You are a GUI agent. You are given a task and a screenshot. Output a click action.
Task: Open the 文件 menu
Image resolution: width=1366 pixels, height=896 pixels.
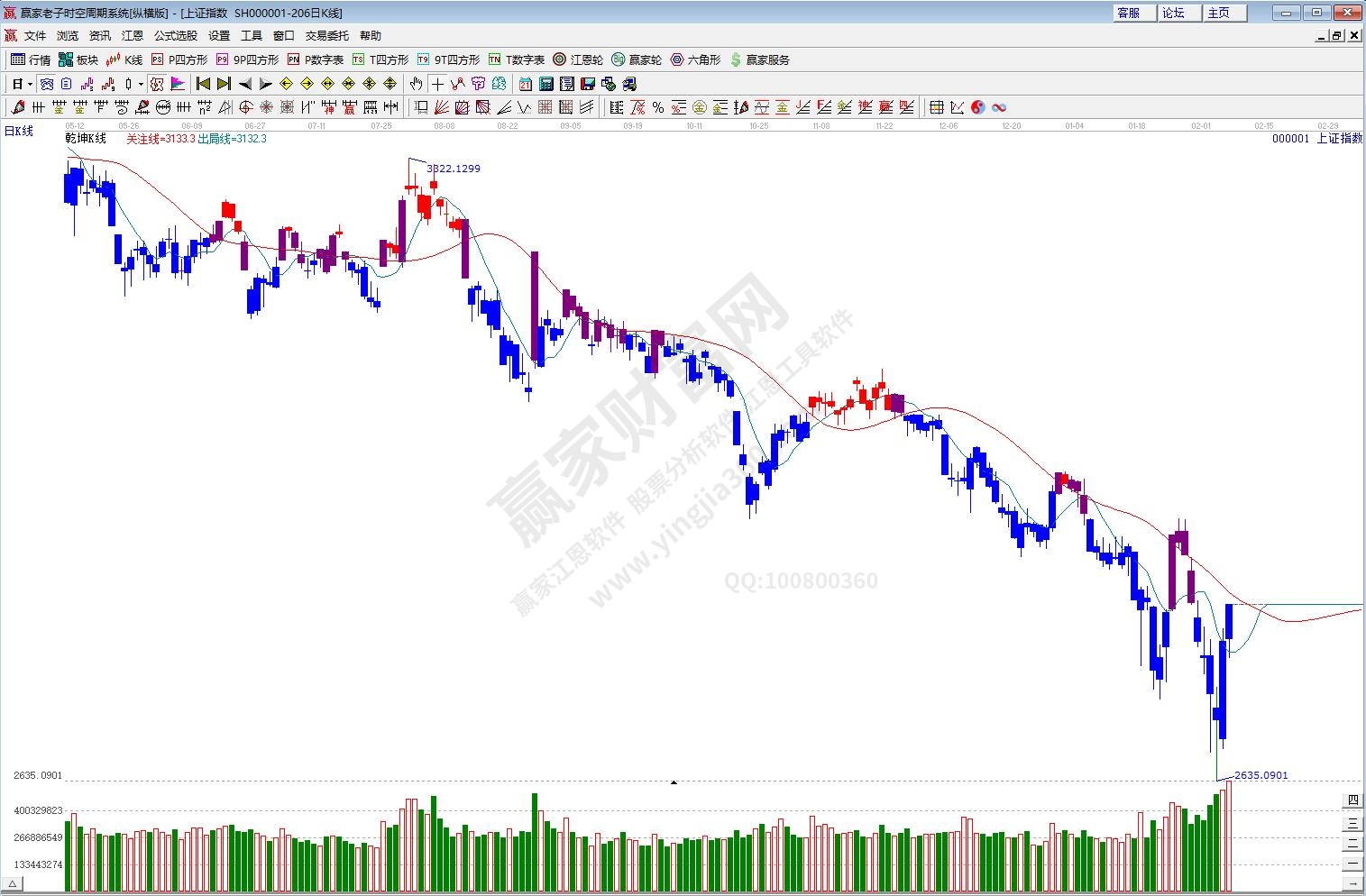coord(35,36)
